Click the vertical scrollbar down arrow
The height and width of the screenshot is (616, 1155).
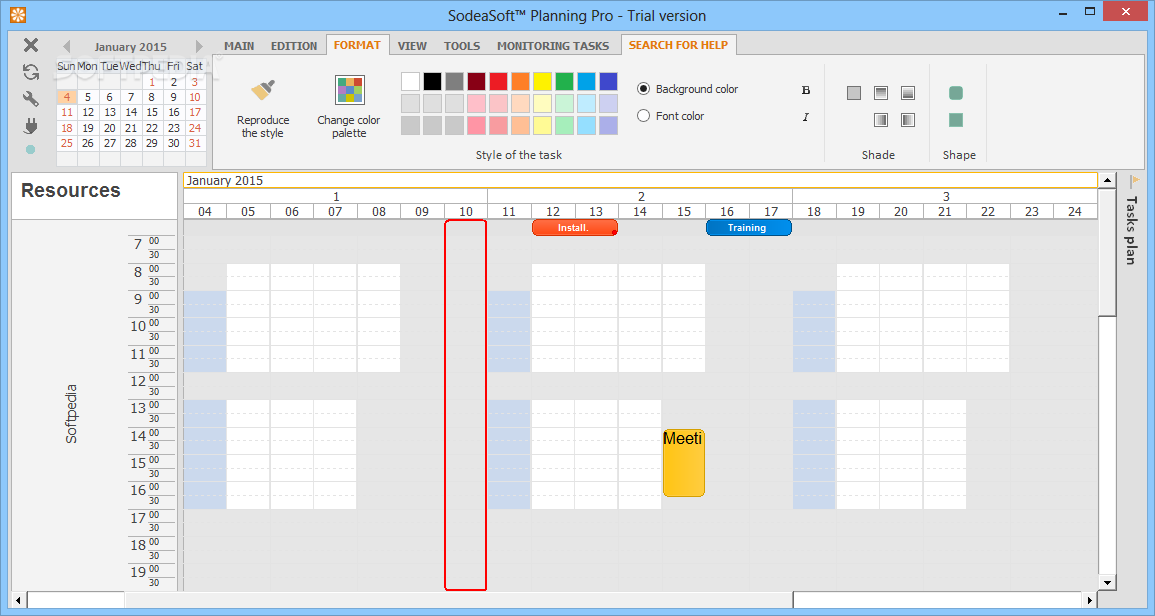[1107, 582]
